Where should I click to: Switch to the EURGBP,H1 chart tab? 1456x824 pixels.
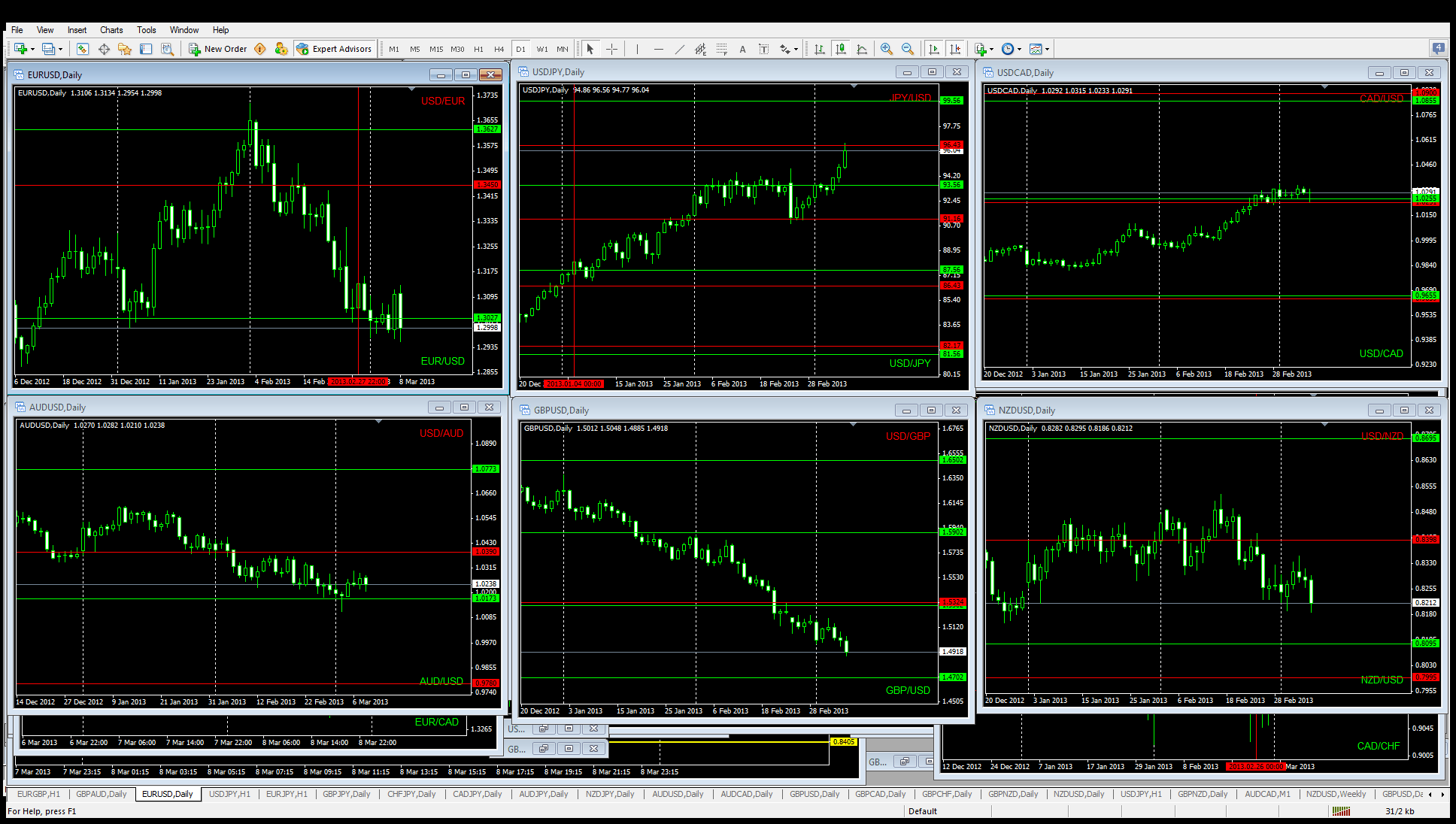[38, 794]
